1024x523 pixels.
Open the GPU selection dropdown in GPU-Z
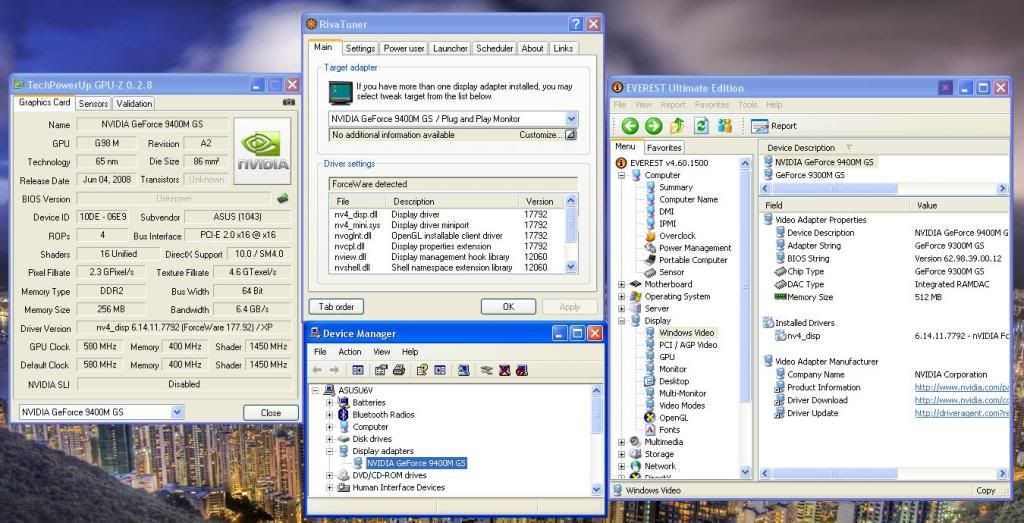(176, 412)
